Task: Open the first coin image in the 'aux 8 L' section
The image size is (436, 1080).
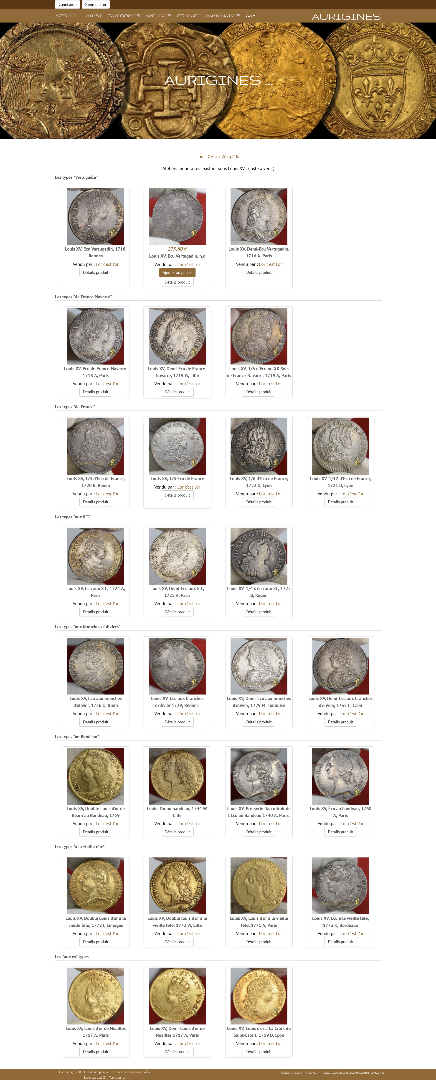Action: 96,557
